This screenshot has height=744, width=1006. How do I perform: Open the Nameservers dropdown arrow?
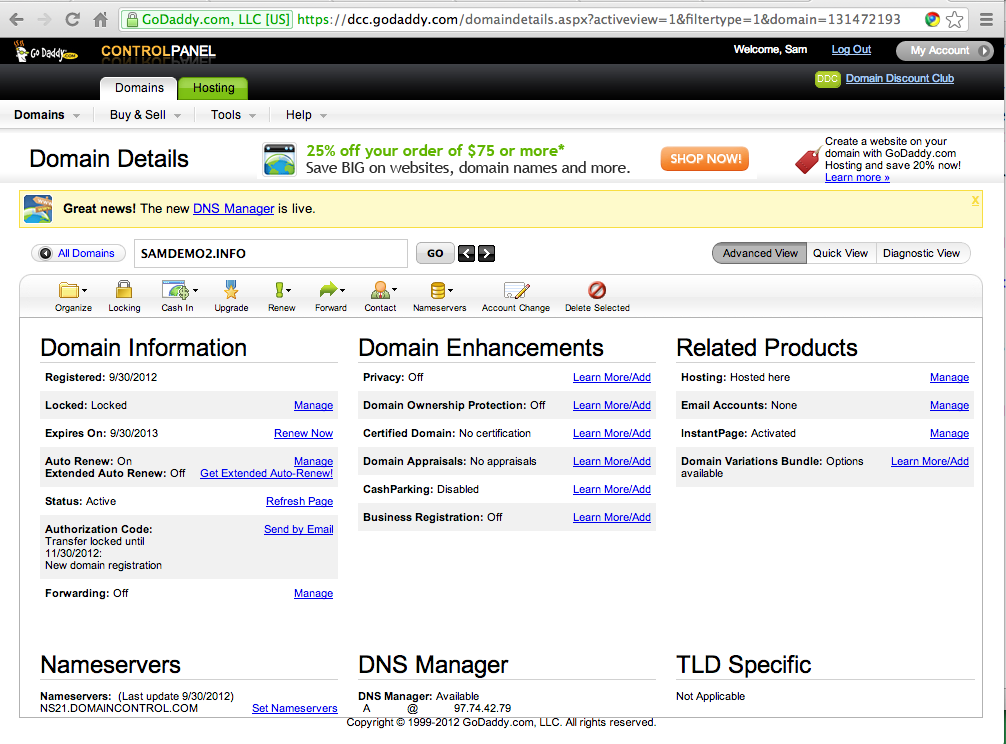pyautogui.click(x=450, y=291)
